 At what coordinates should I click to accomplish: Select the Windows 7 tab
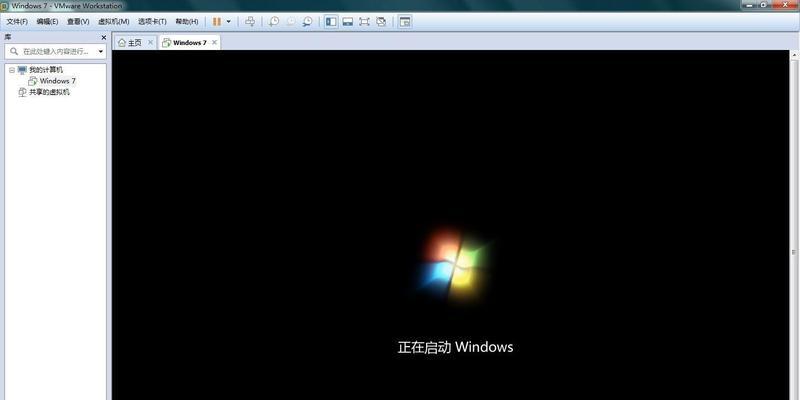[x=190, y=43]
